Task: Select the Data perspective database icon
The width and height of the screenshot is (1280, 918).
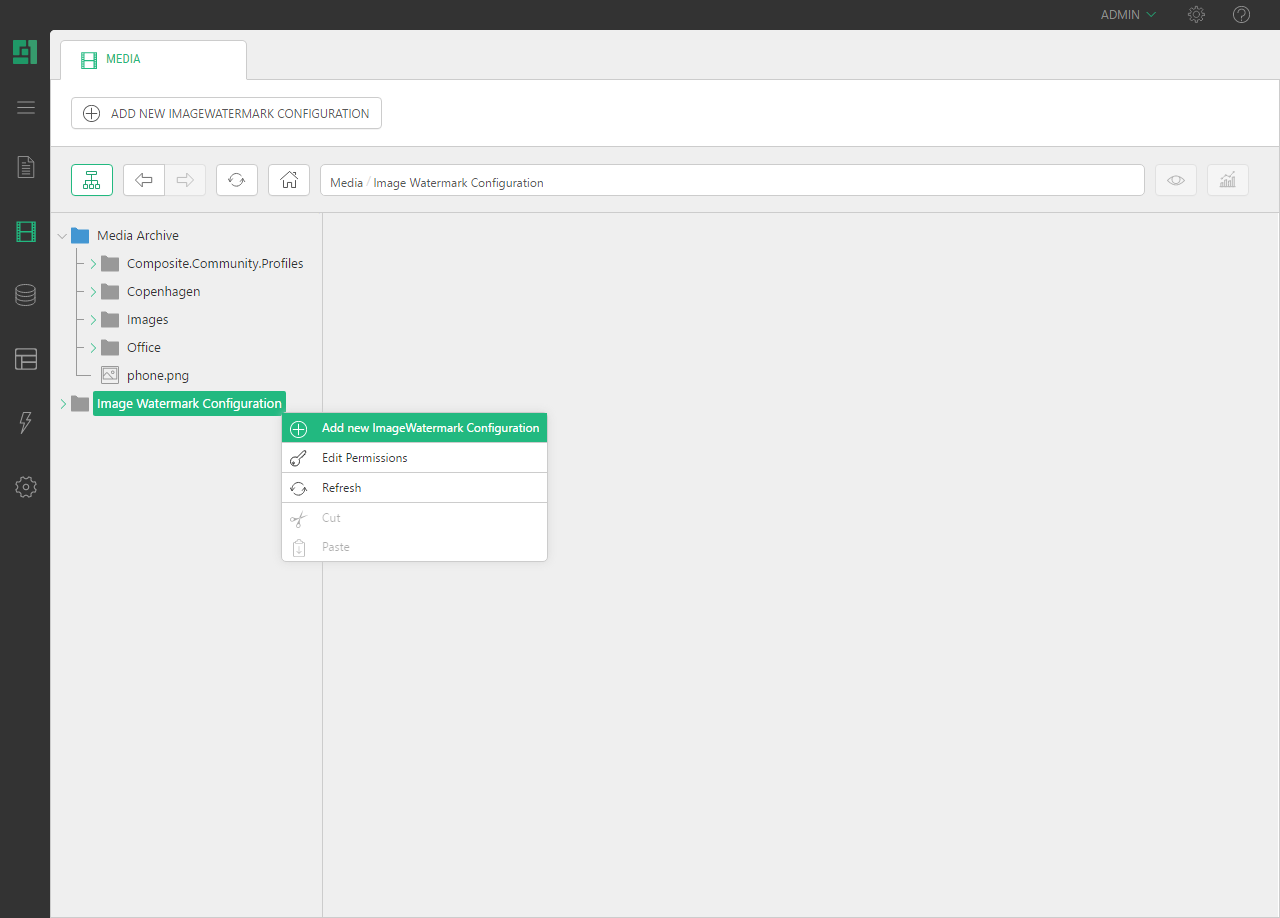Action: pos(26,295)
